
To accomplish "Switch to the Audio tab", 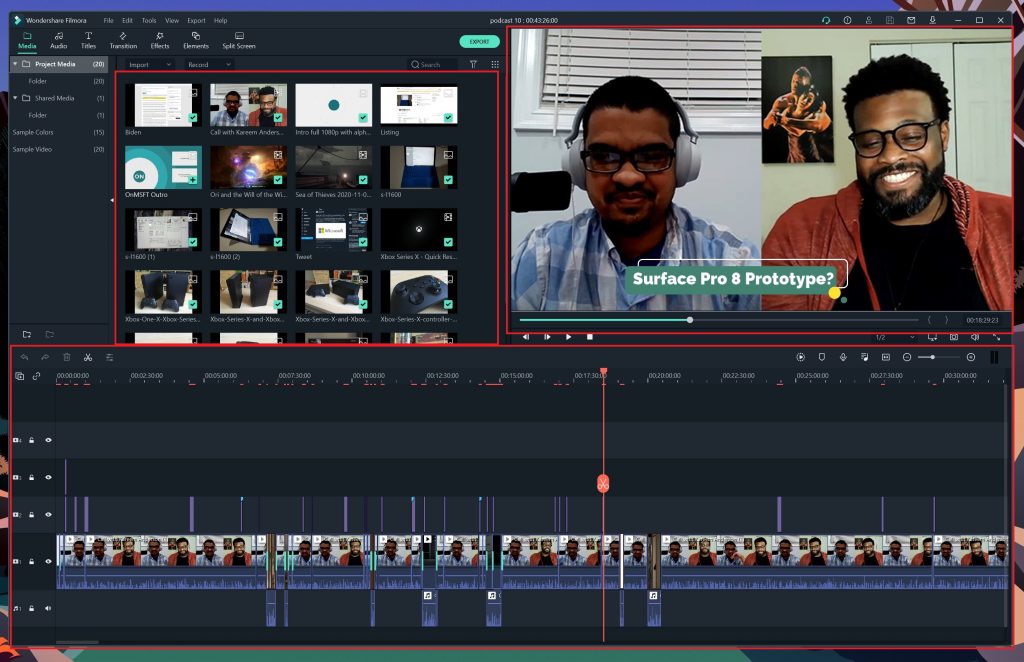I will 59,40.
